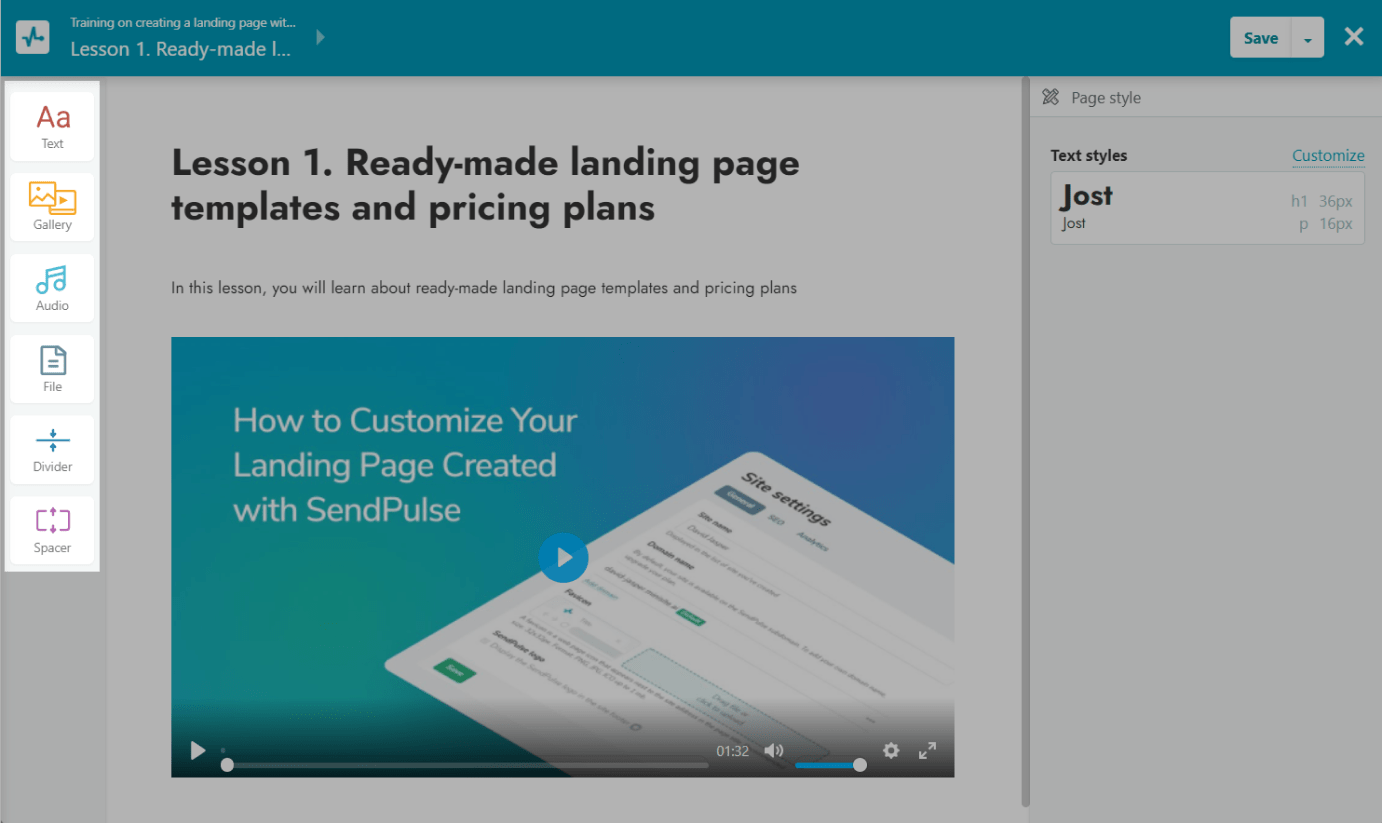Click the SendPulse pulse logo icon
1382x823 pixels.
(33, 38)
